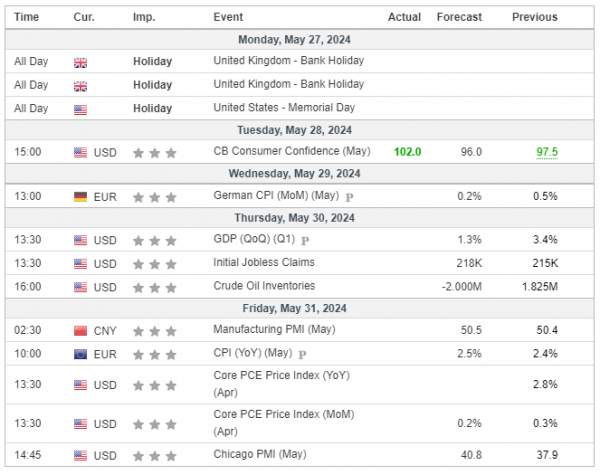The image size is (600, 475).
Task: Open the German CPI (MoM) (May) event
Action: pos(276,196)
